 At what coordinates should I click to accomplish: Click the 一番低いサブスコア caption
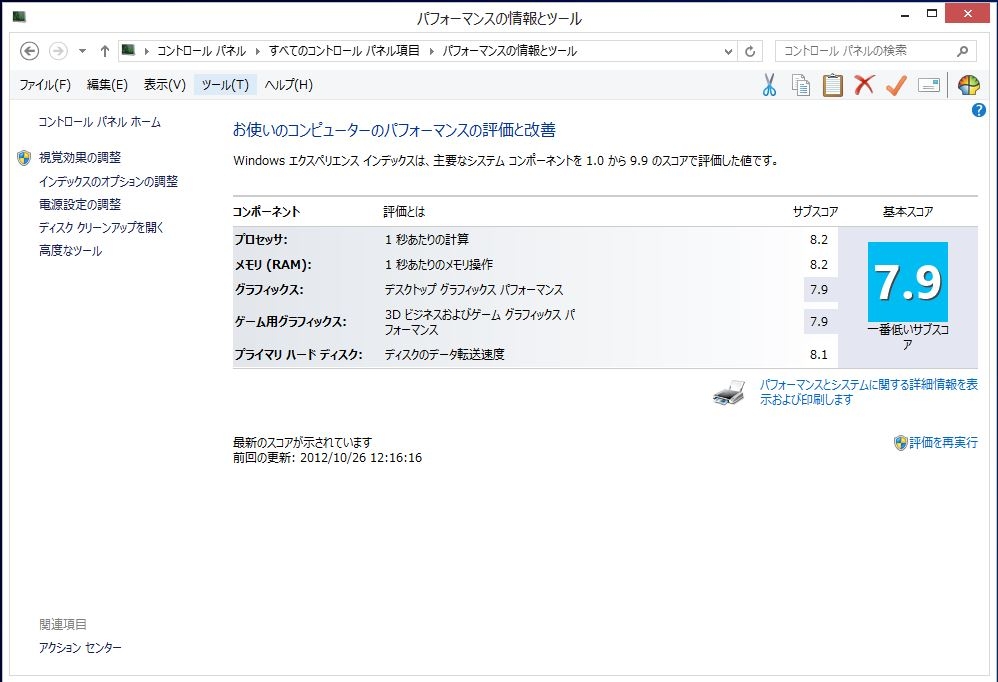click(908, 337)
